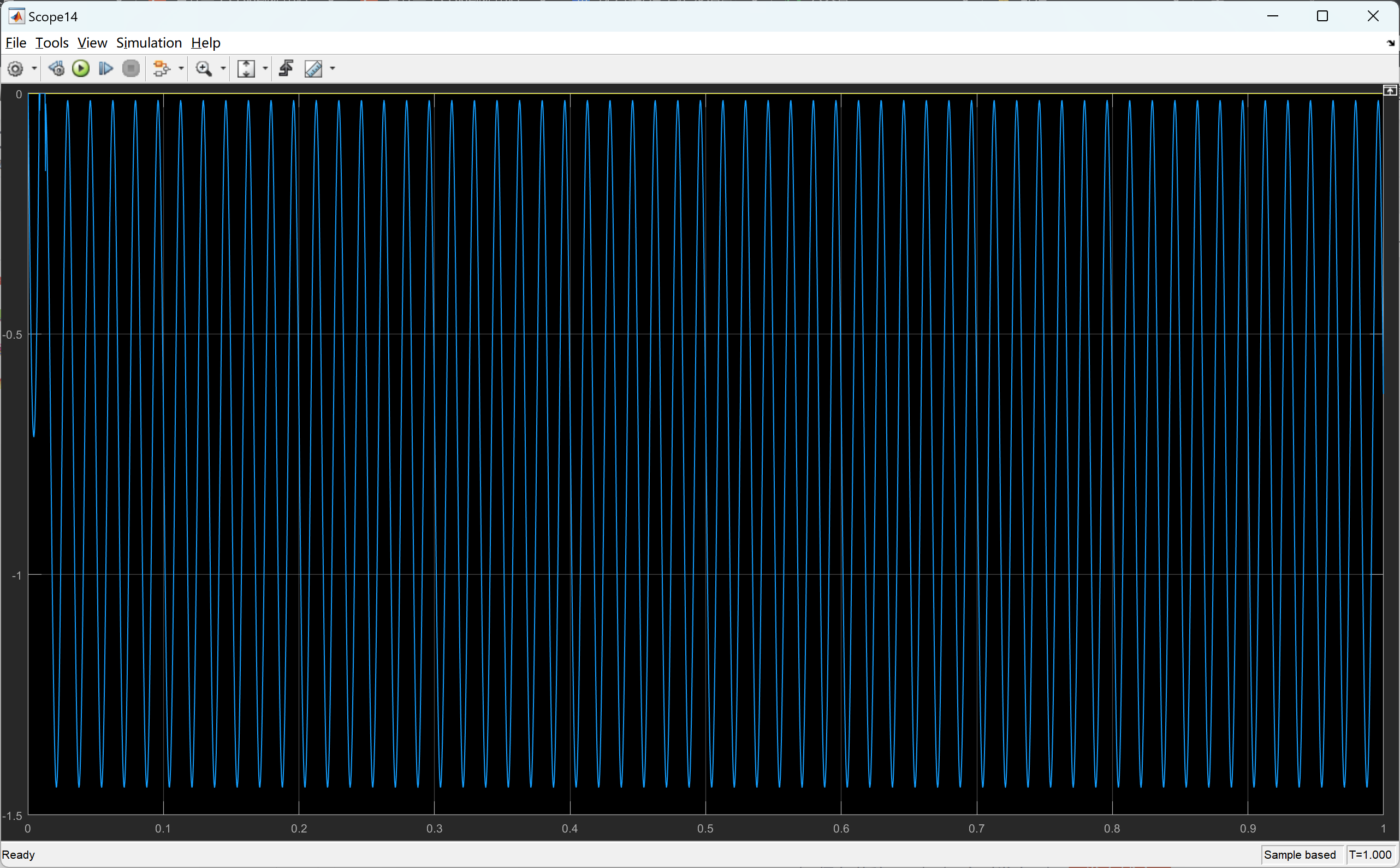This screenshot has height=868, width=1400.
Task: Expand the Configuration Properties dropdown arrow
Action: (x=34, y=69)
